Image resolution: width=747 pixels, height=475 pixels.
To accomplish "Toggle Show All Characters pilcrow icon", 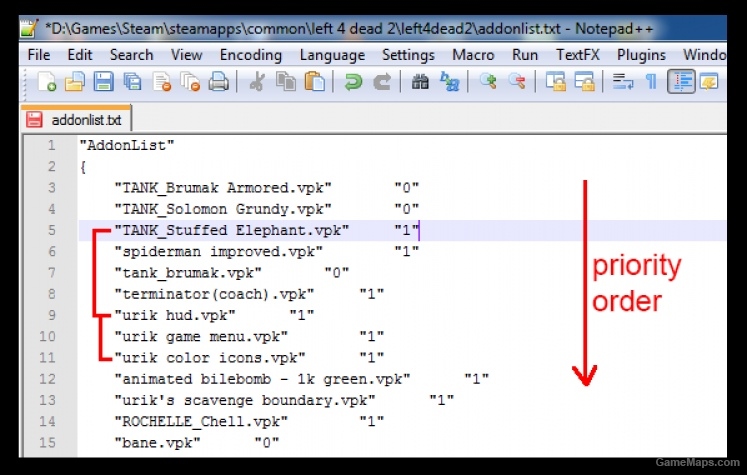I will pyautogui.click(x=651, y=81).
